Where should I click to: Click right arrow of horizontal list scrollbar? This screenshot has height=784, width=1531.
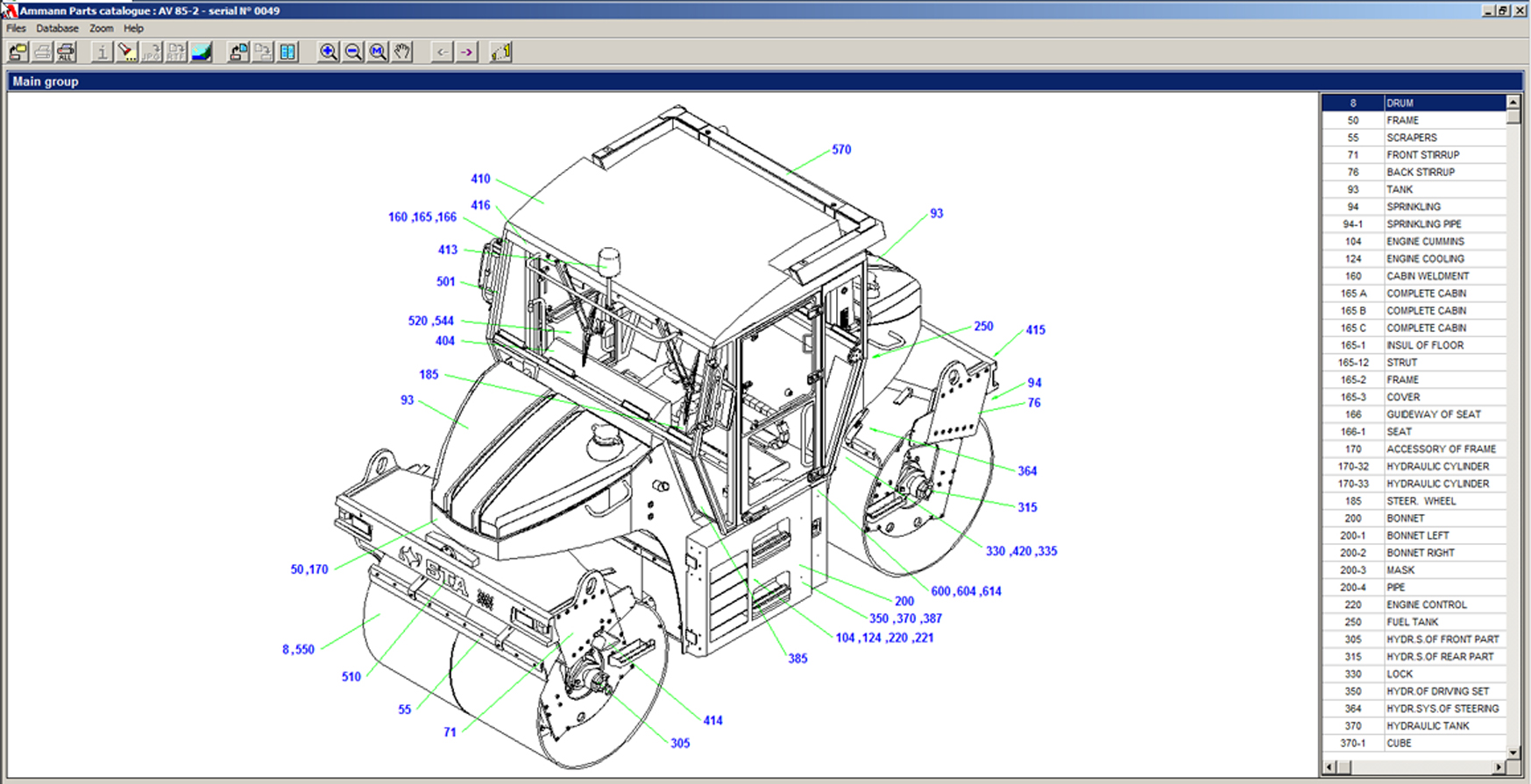click(x=1498, y=767)
